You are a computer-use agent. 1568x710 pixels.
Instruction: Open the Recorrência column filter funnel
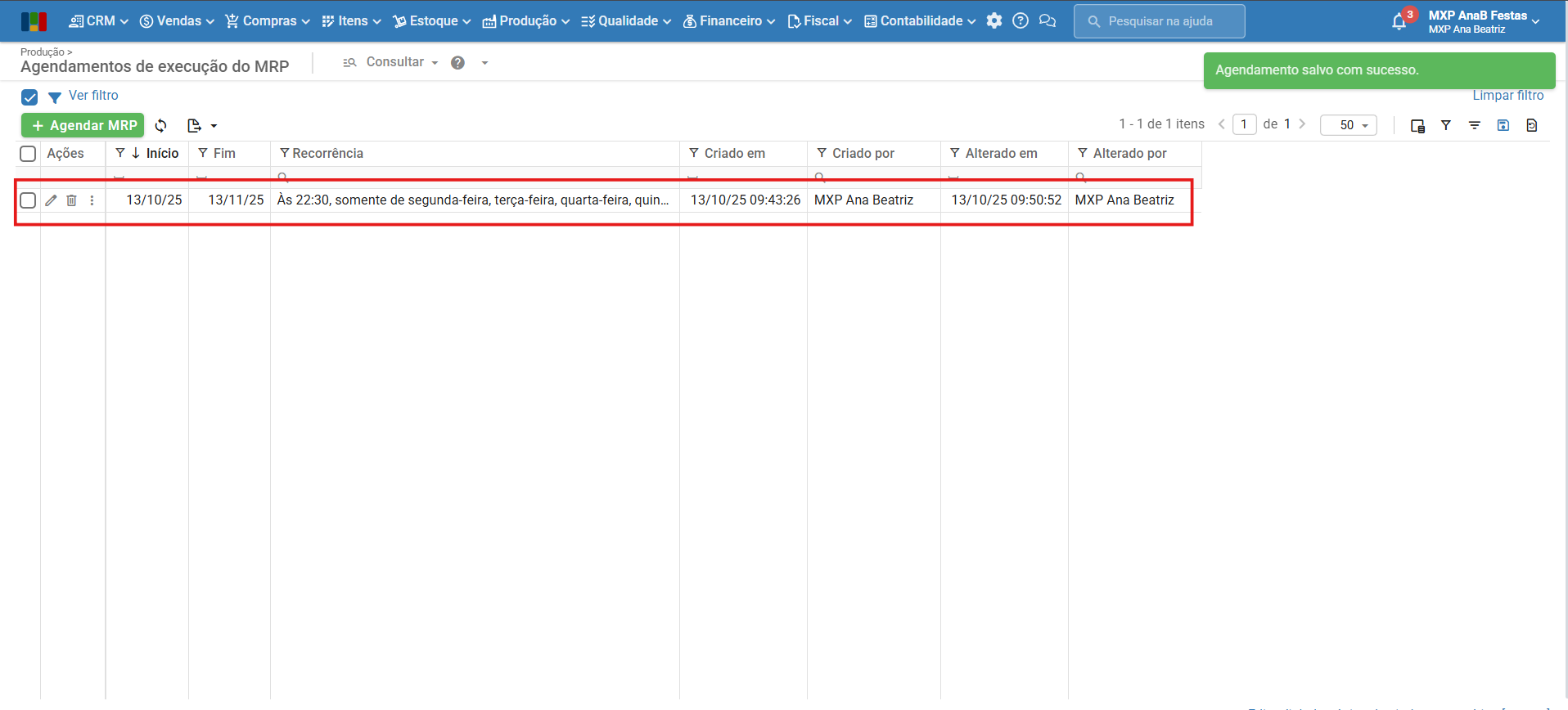[284, 153]
